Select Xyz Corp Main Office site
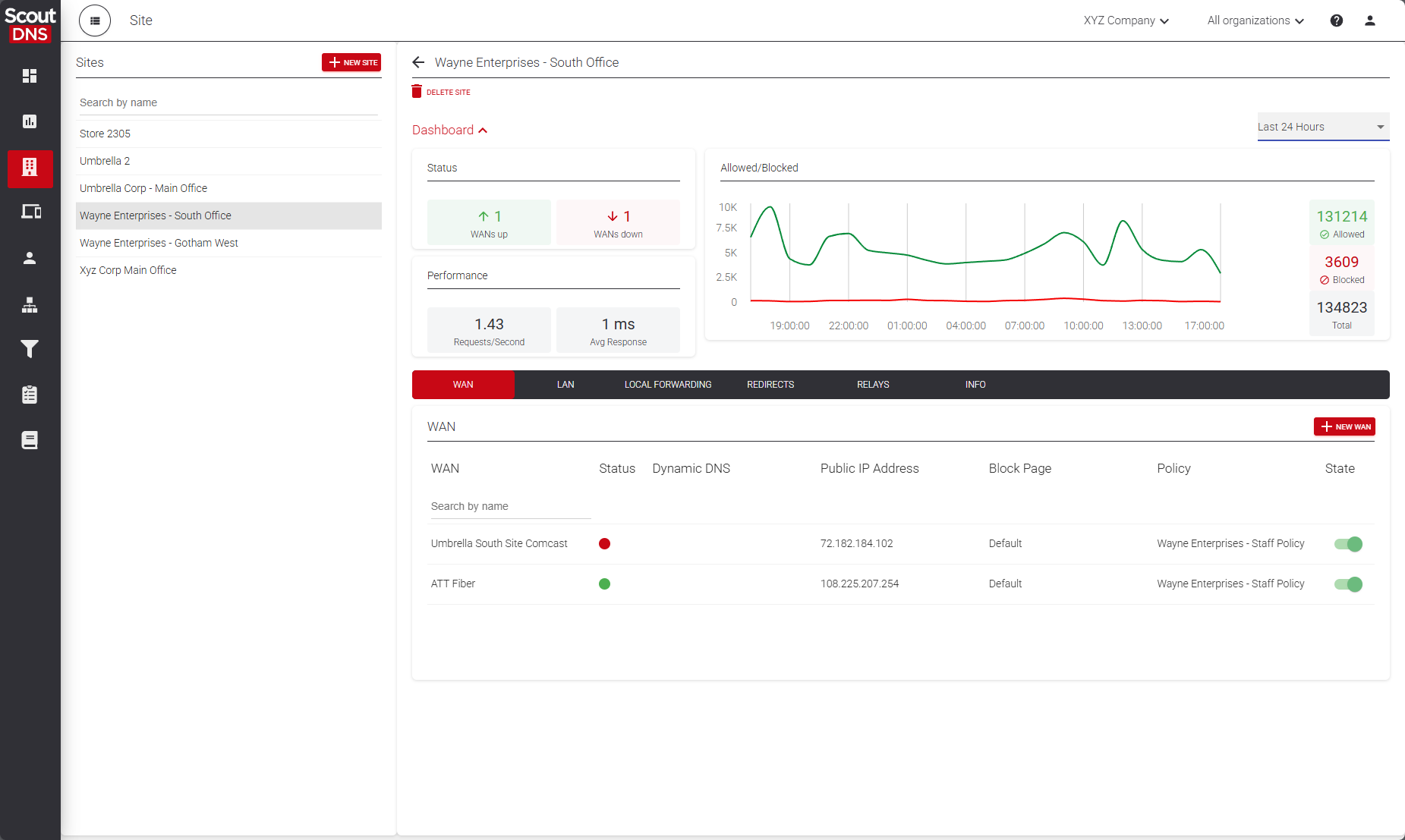This screenshot has width=1405, height=840. pos(228,270)
